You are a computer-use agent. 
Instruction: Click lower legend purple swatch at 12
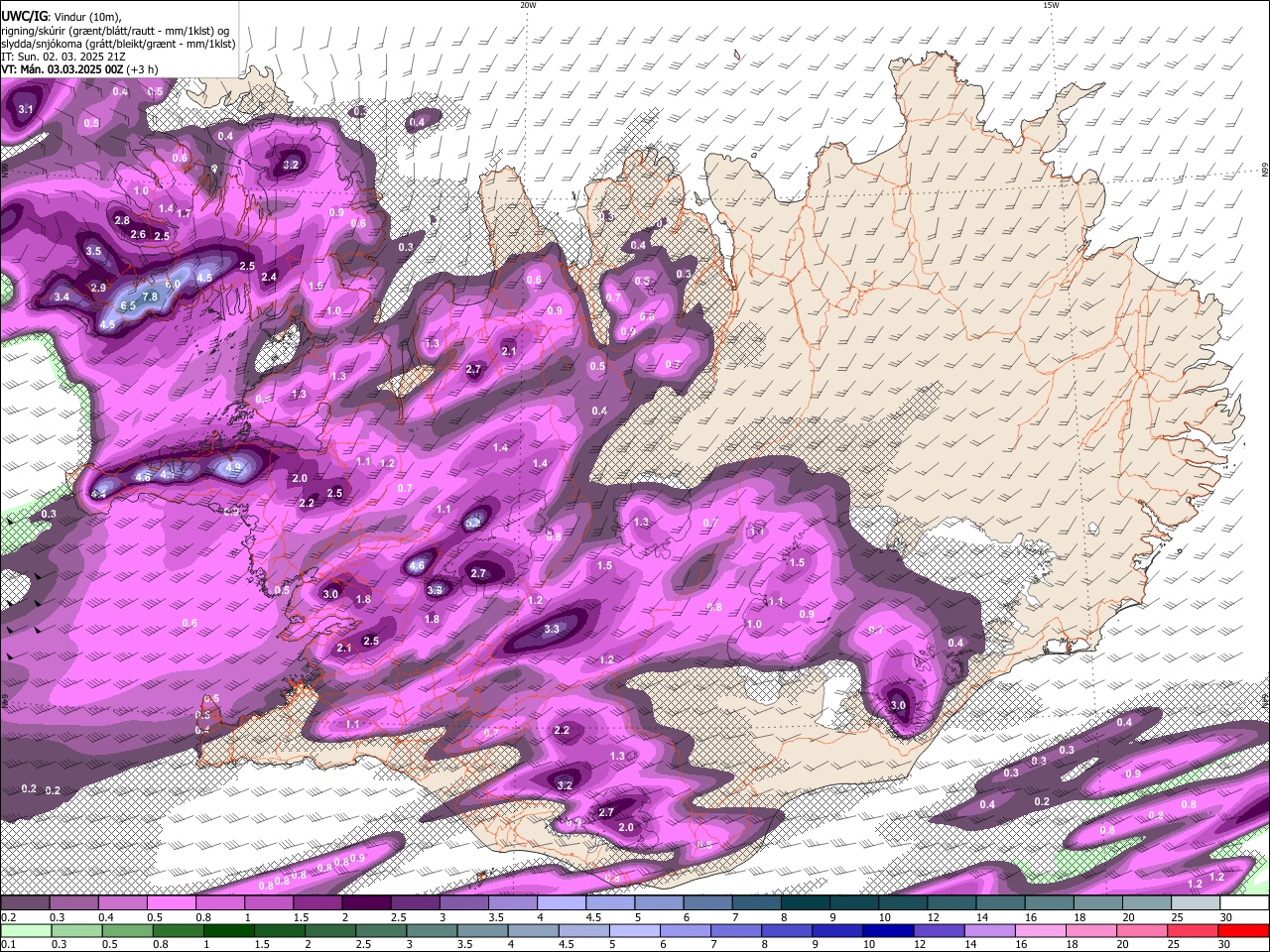pos(938,930)
